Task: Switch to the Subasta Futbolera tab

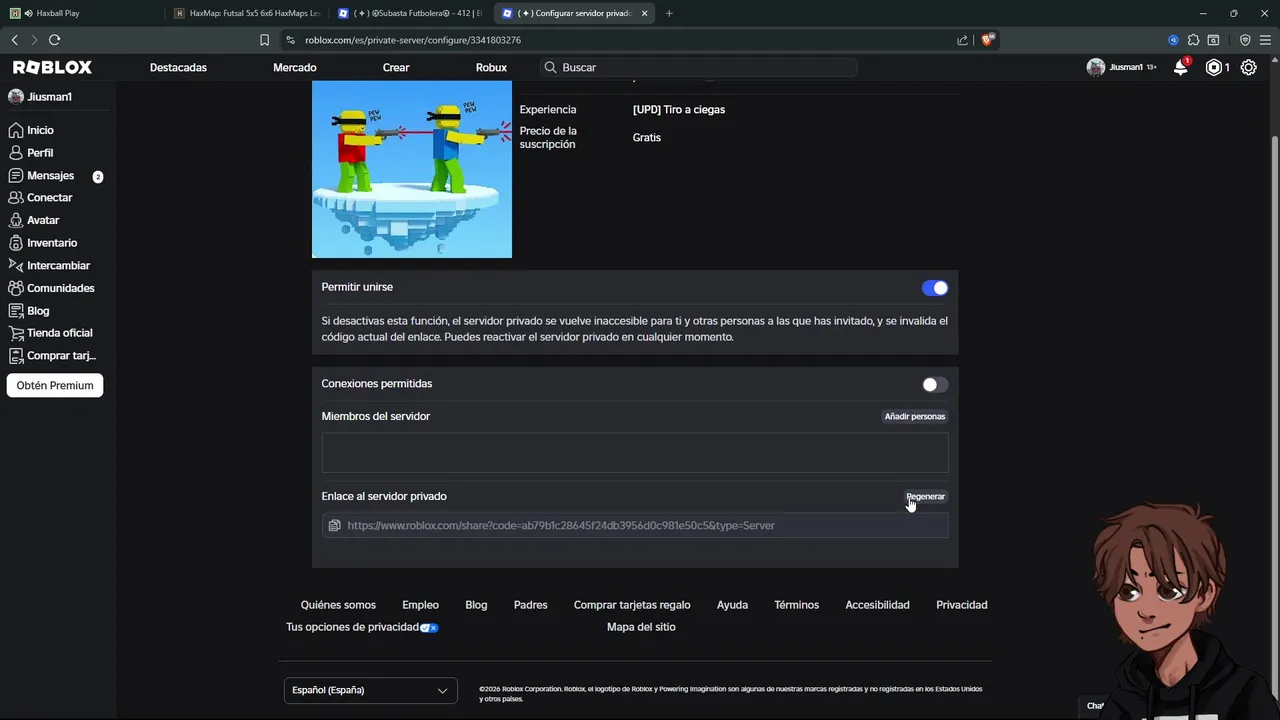Action: [410, 13]
